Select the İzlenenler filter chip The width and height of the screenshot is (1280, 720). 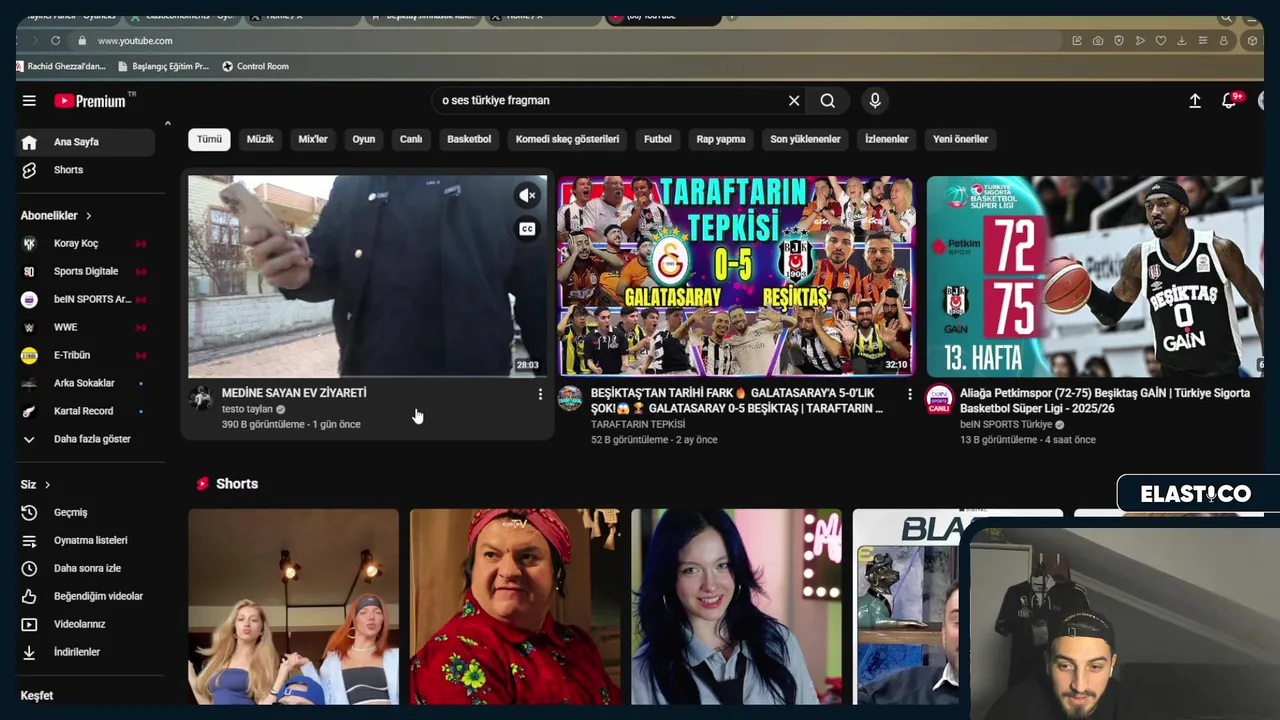(887, 139)
